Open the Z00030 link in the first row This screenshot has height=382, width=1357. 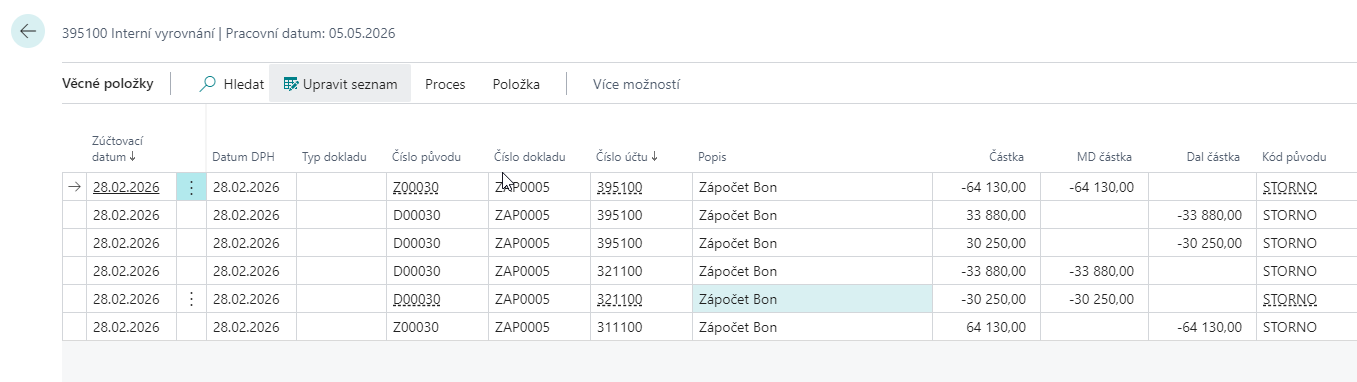click(x=416, y=187)
